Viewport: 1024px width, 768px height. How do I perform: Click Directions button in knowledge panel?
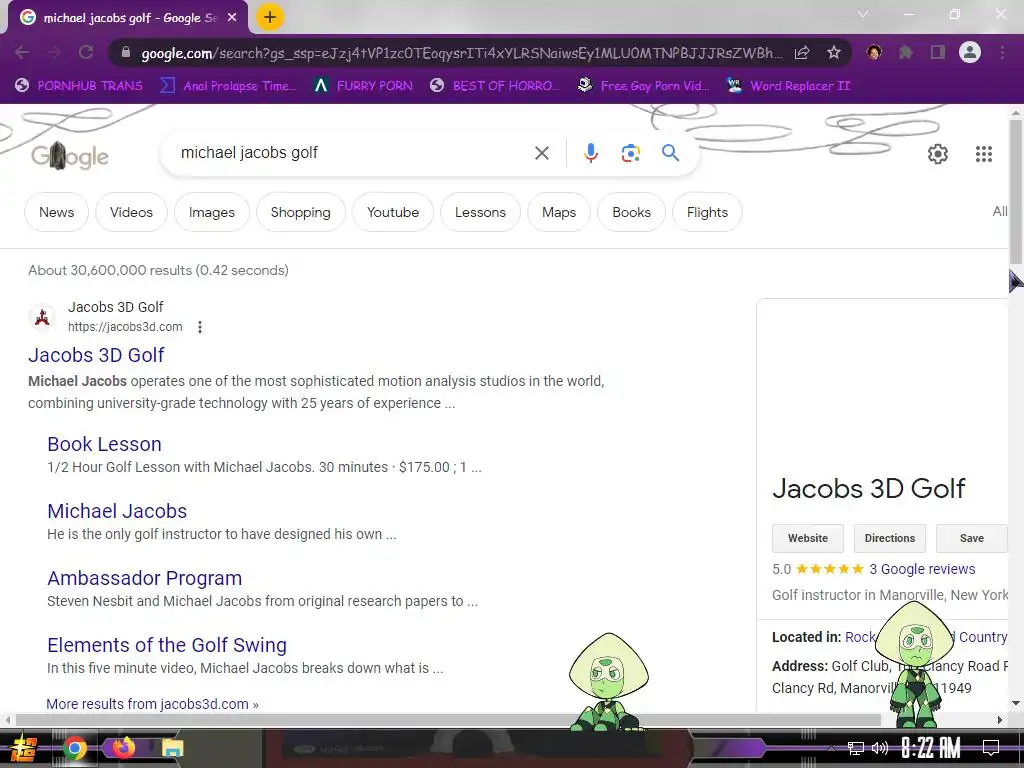tap(889, 538)
